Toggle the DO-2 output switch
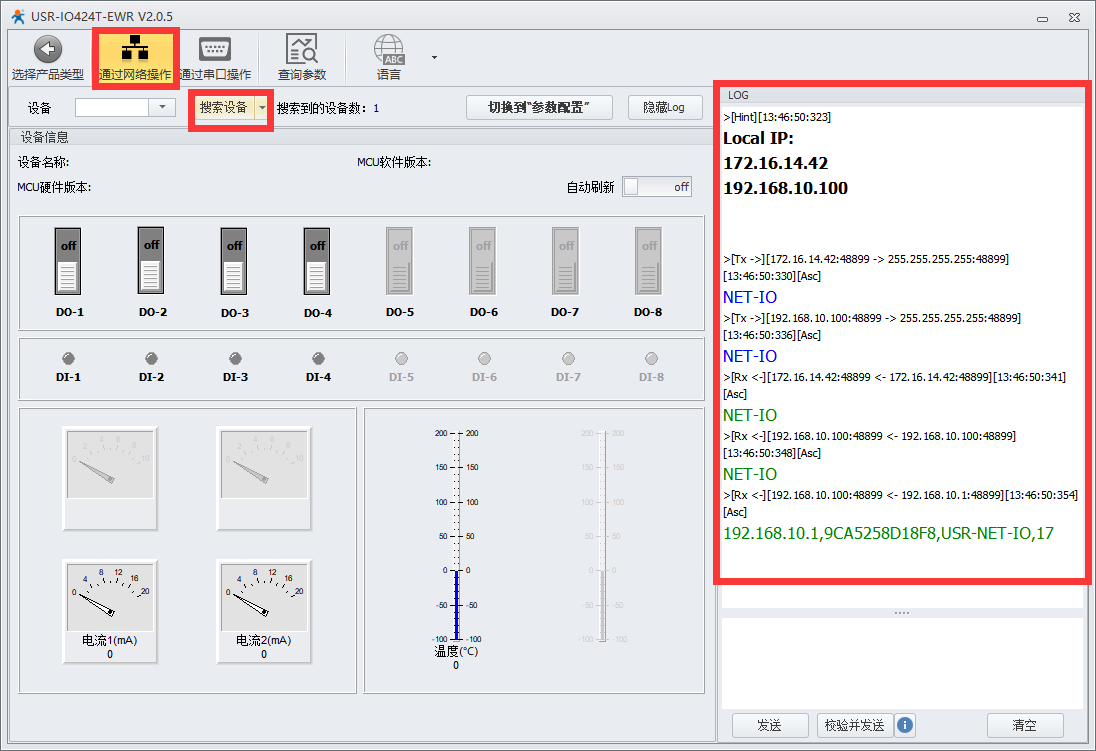The image size is (1096, 751). [151, 260]
